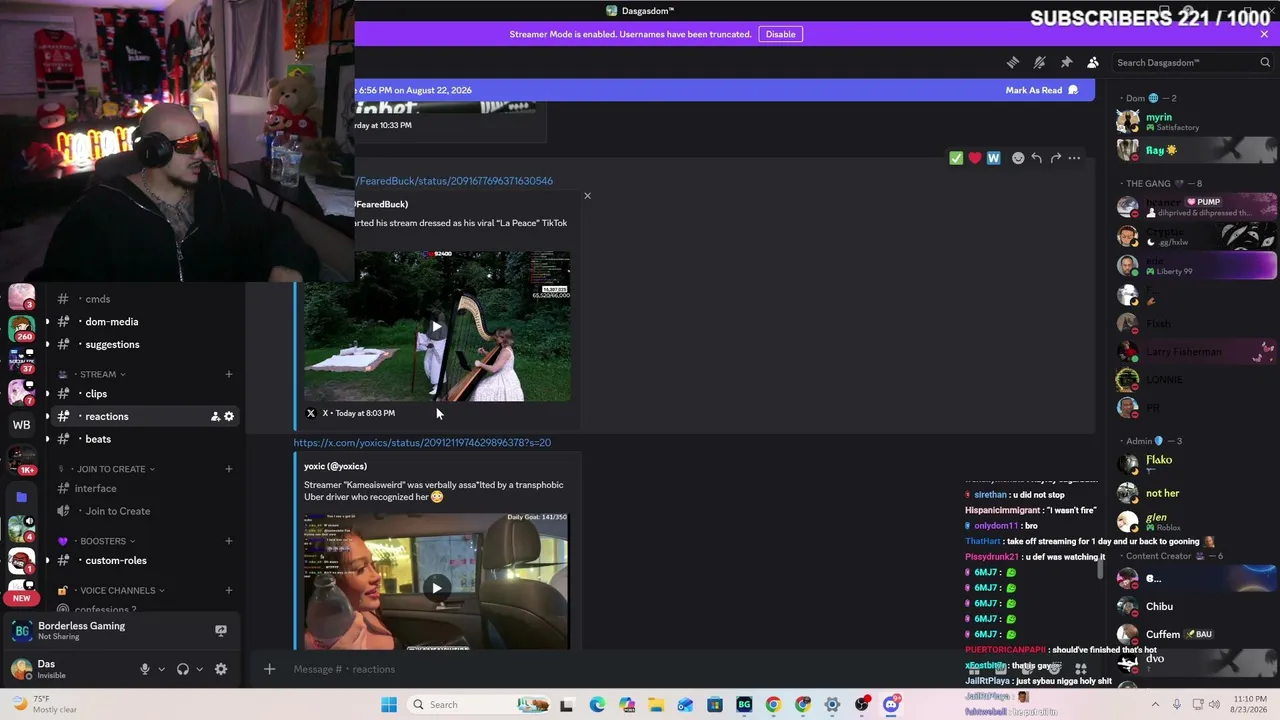Open server with 260 notifications
The height and width of the screenshot is (720, 1280).
tap(21, 328)
